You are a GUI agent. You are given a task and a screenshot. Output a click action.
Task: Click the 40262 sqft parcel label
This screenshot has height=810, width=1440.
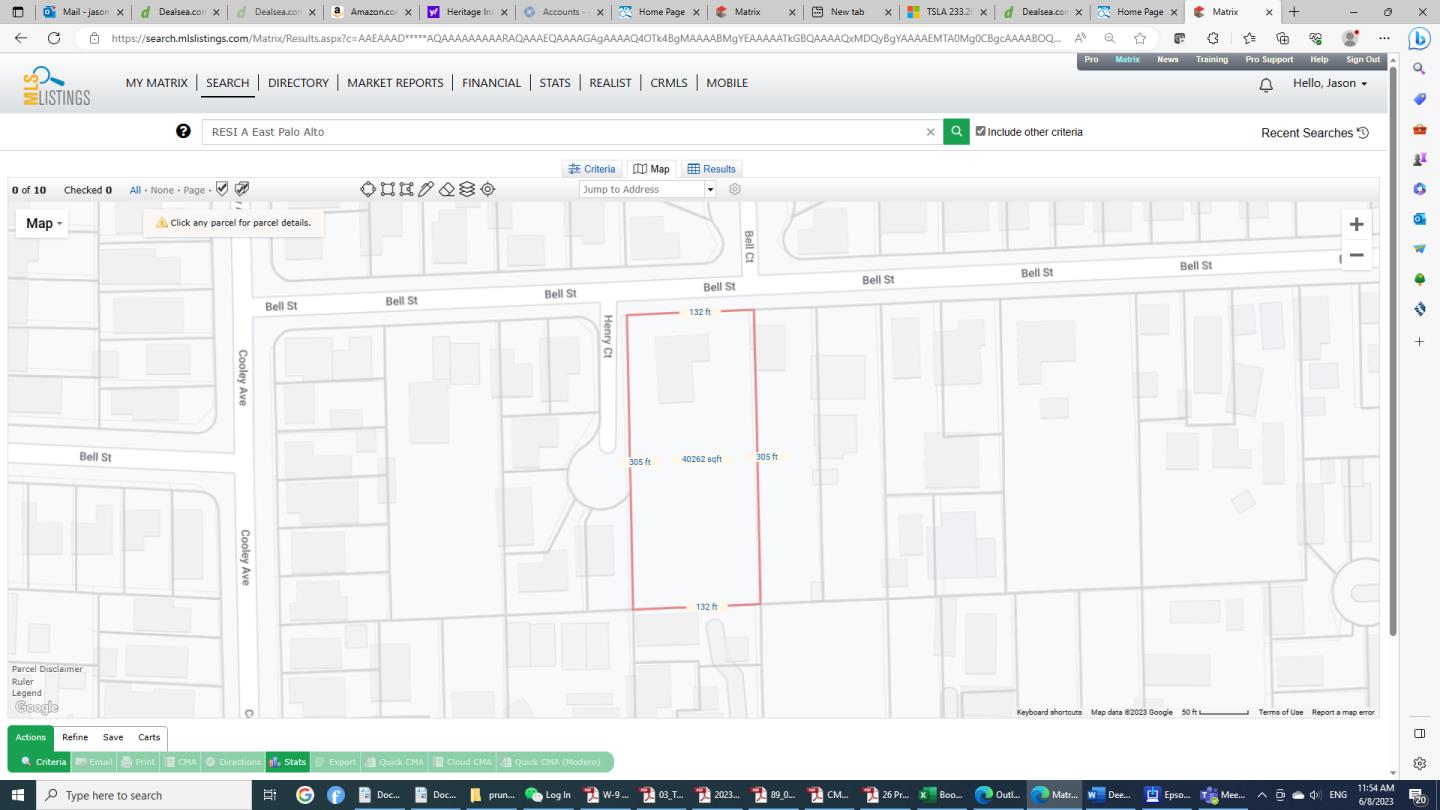702,459
